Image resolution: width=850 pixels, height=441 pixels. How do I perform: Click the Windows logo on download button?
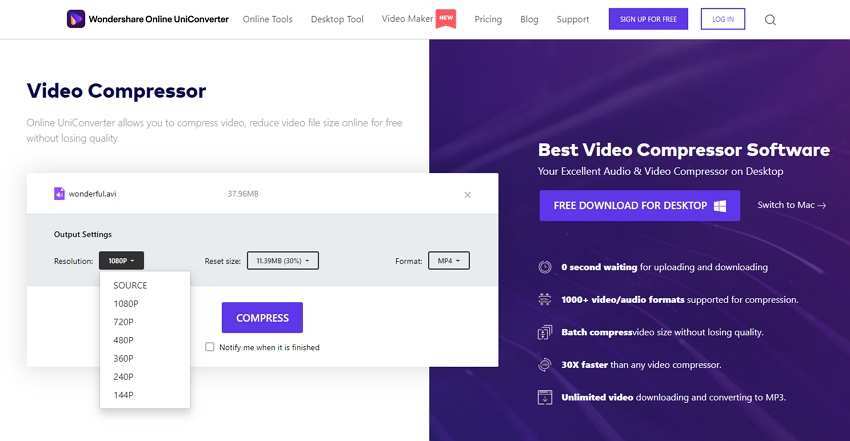pos(719,206)
